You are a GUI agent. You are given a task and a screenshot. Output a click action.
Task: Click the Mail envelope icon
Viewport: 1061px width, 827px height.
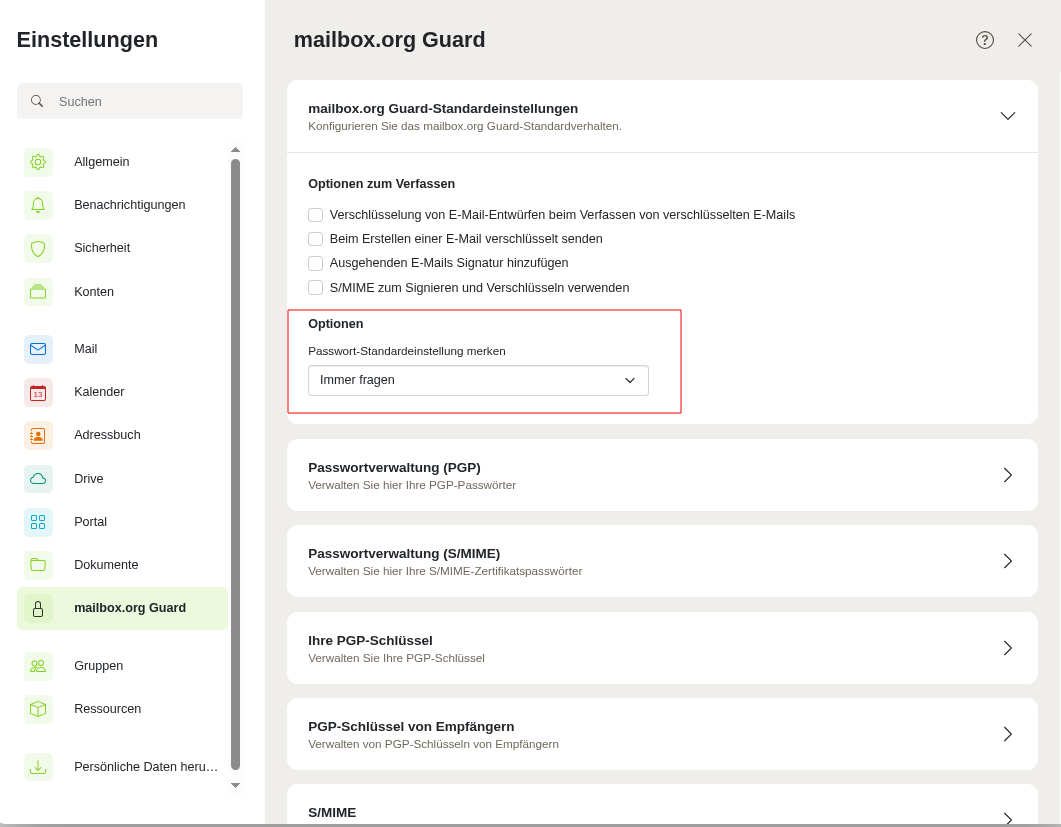pyautogui.click(x=38, y=349)
